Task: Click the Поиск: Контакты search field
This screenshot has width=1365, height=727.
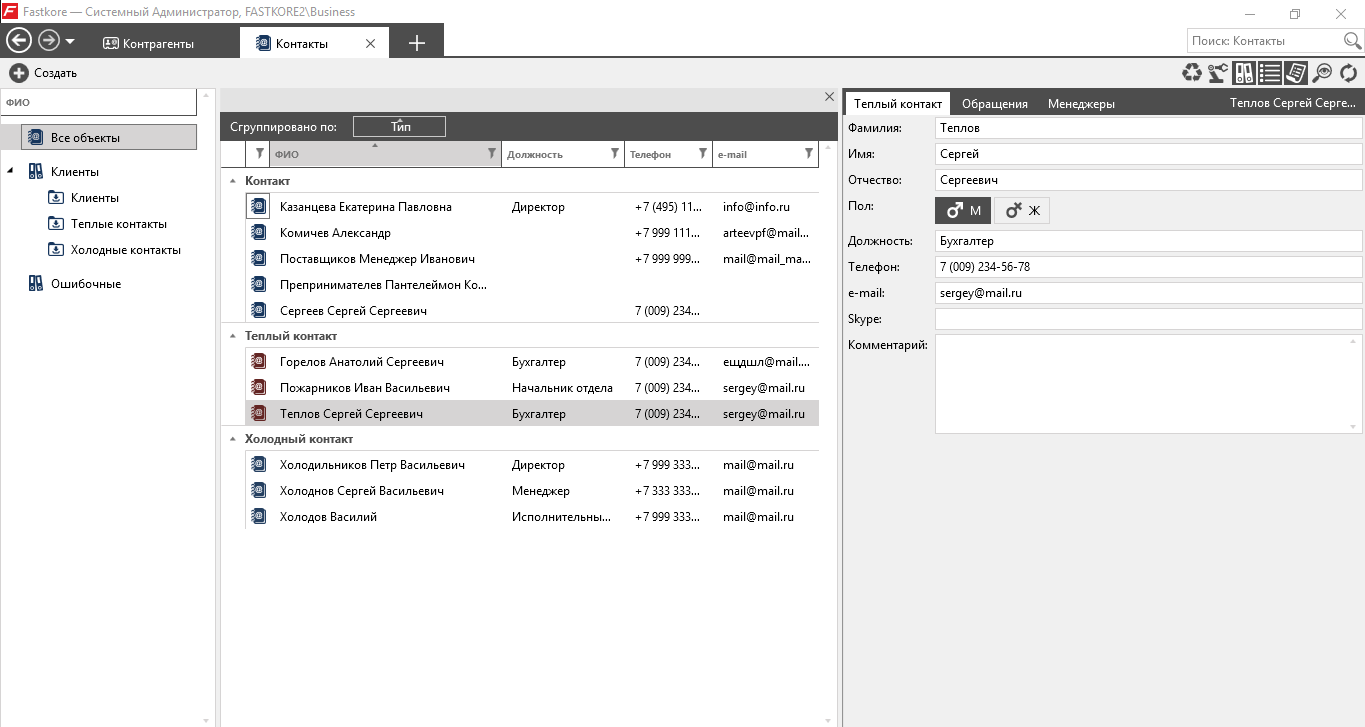Action: tap(1265, 41)
